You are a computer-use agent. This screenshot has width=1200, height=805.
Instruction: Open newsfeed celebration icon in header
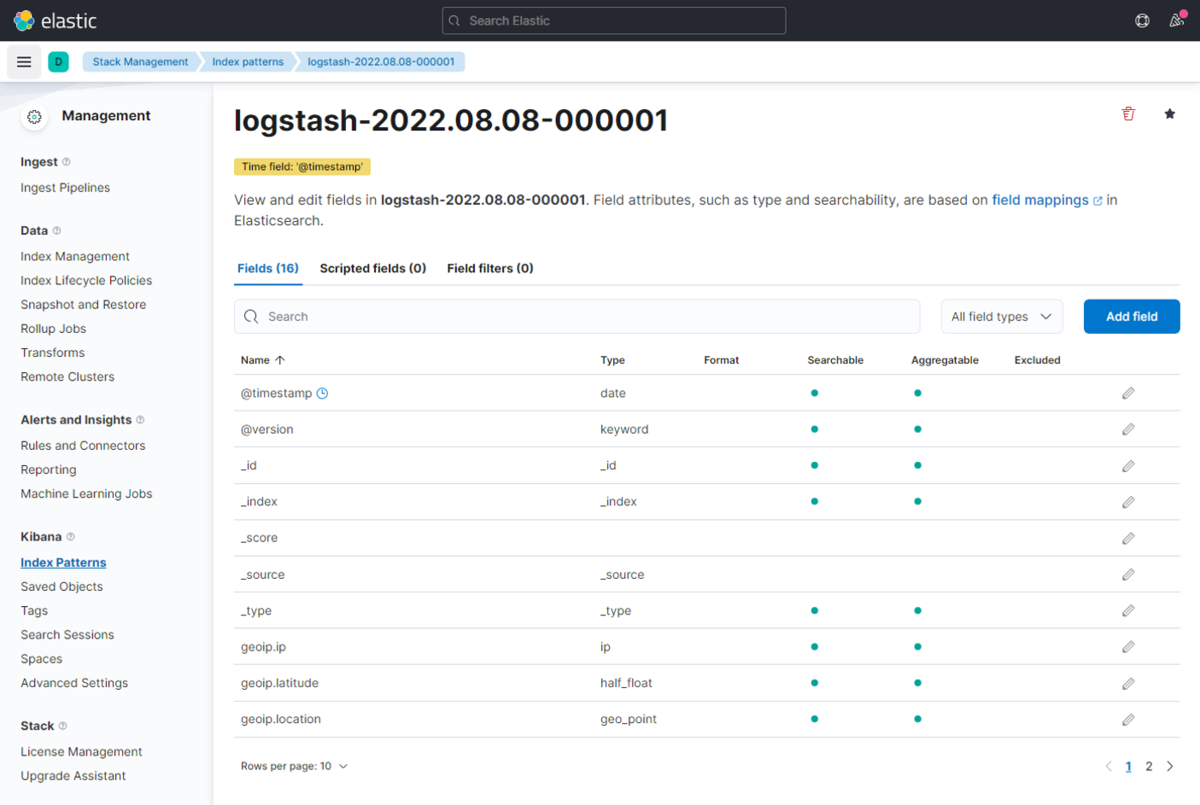point(1177,21)
